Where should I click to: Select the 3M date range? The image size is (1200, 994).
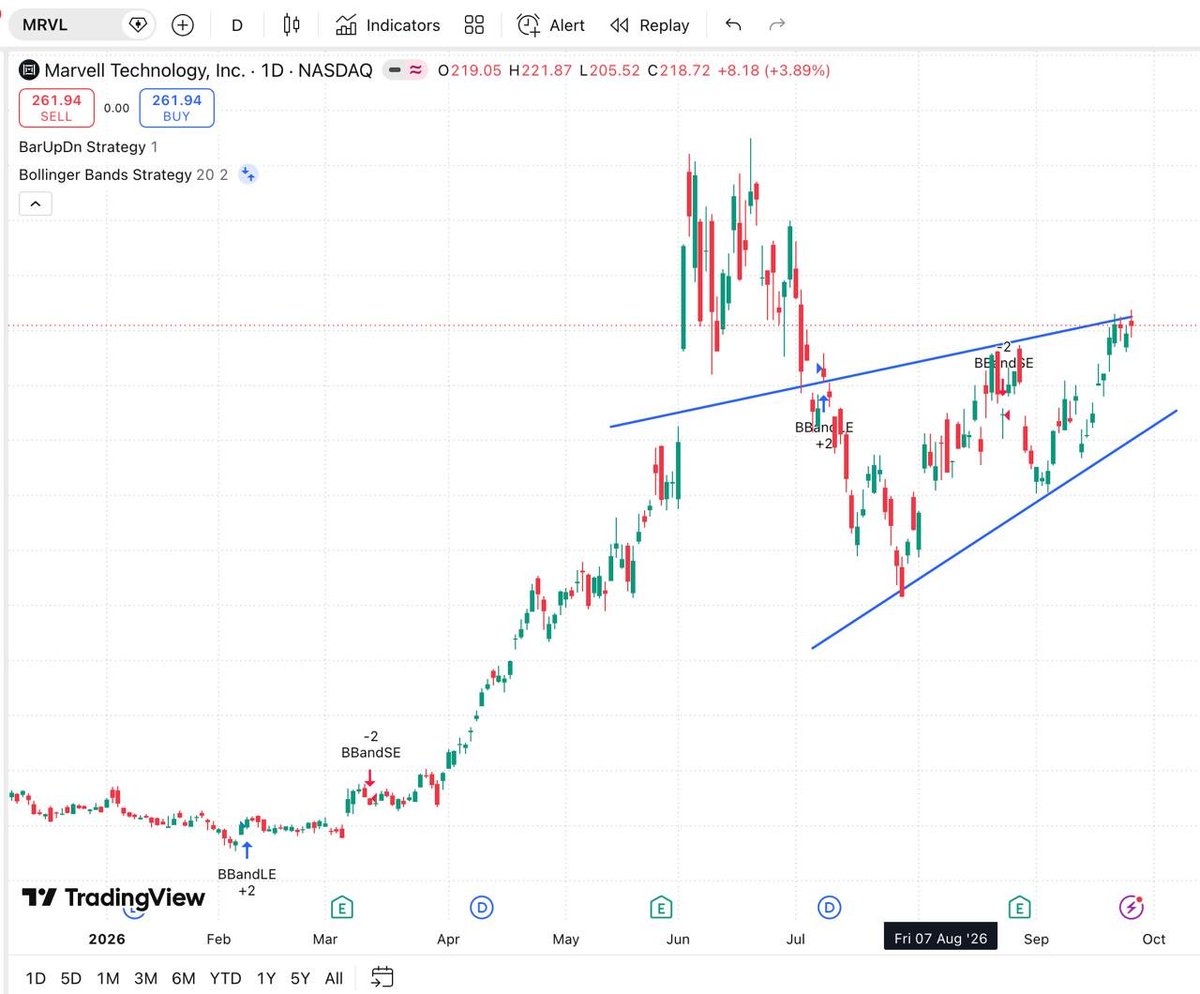pyautogui.click(x=146, y=977)
